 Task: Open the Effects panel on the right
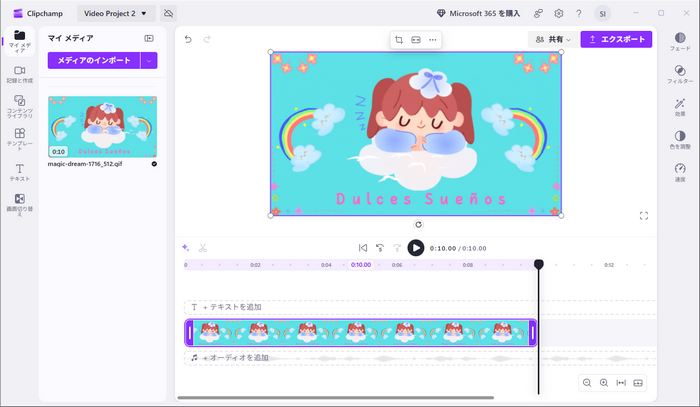680,108
